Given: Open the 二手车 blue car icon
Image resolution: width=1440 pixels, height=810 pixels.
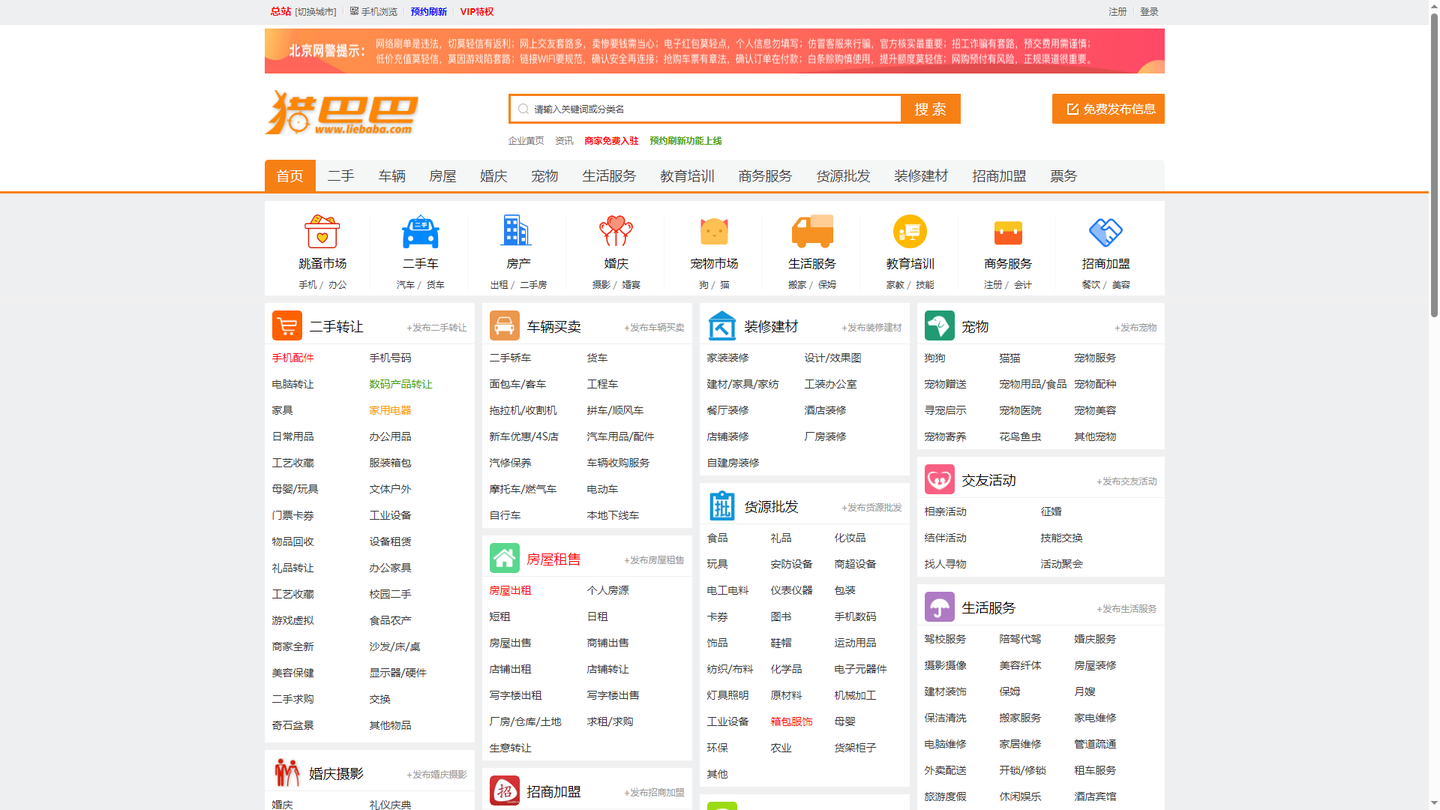Looking at the screenshot, I should tap(420, 232).
